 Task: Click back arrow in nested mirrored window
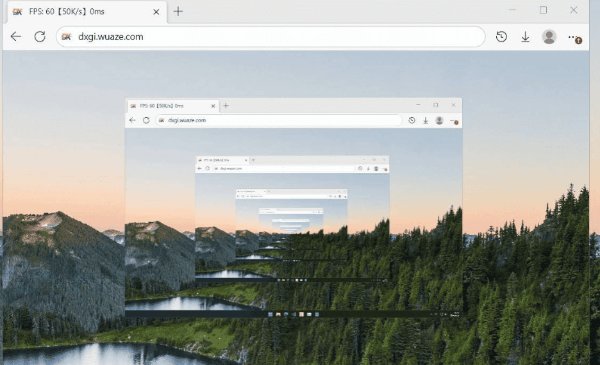pos(132,120)
